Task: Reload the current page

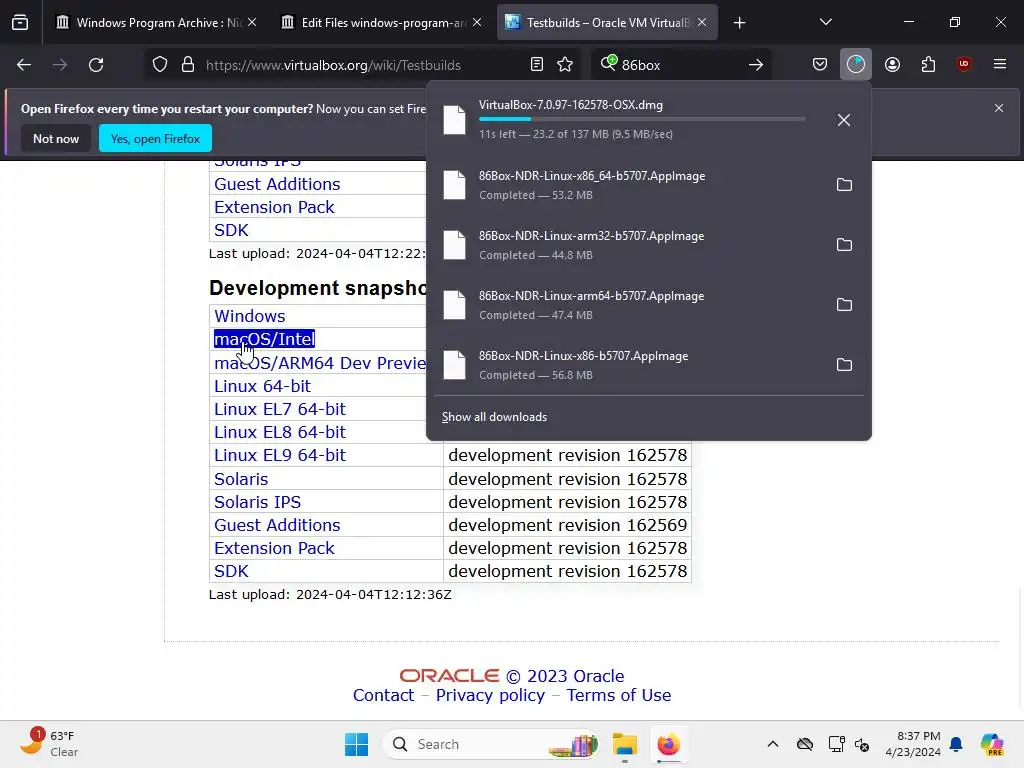Action: 96,65
